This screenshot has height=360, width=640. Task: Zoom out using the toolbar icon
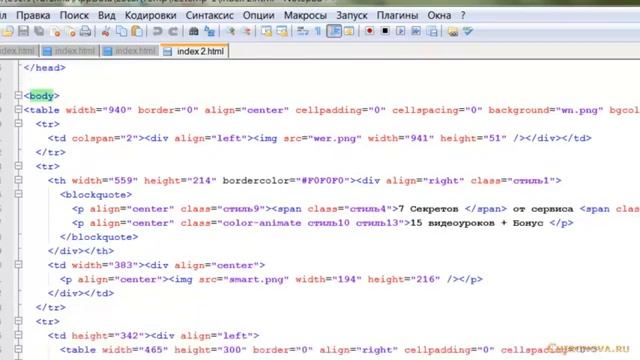click(x=246, y=31)
